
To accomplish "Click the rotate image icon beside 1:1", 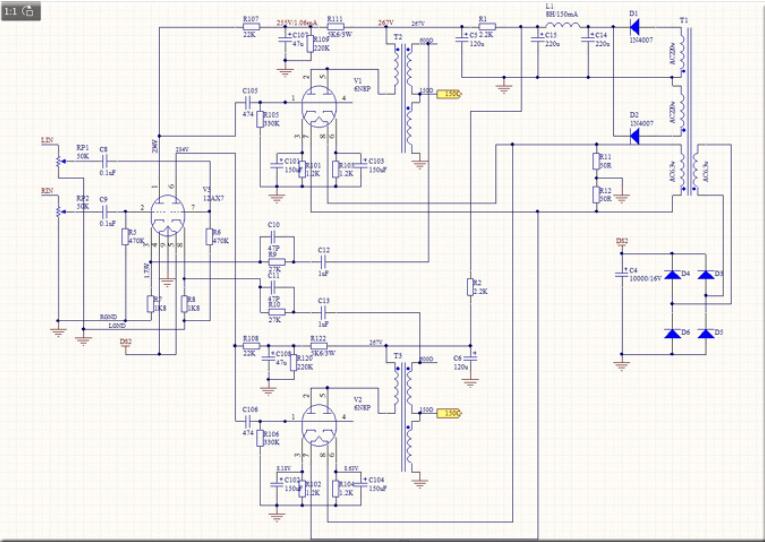I will click(29, 11).
